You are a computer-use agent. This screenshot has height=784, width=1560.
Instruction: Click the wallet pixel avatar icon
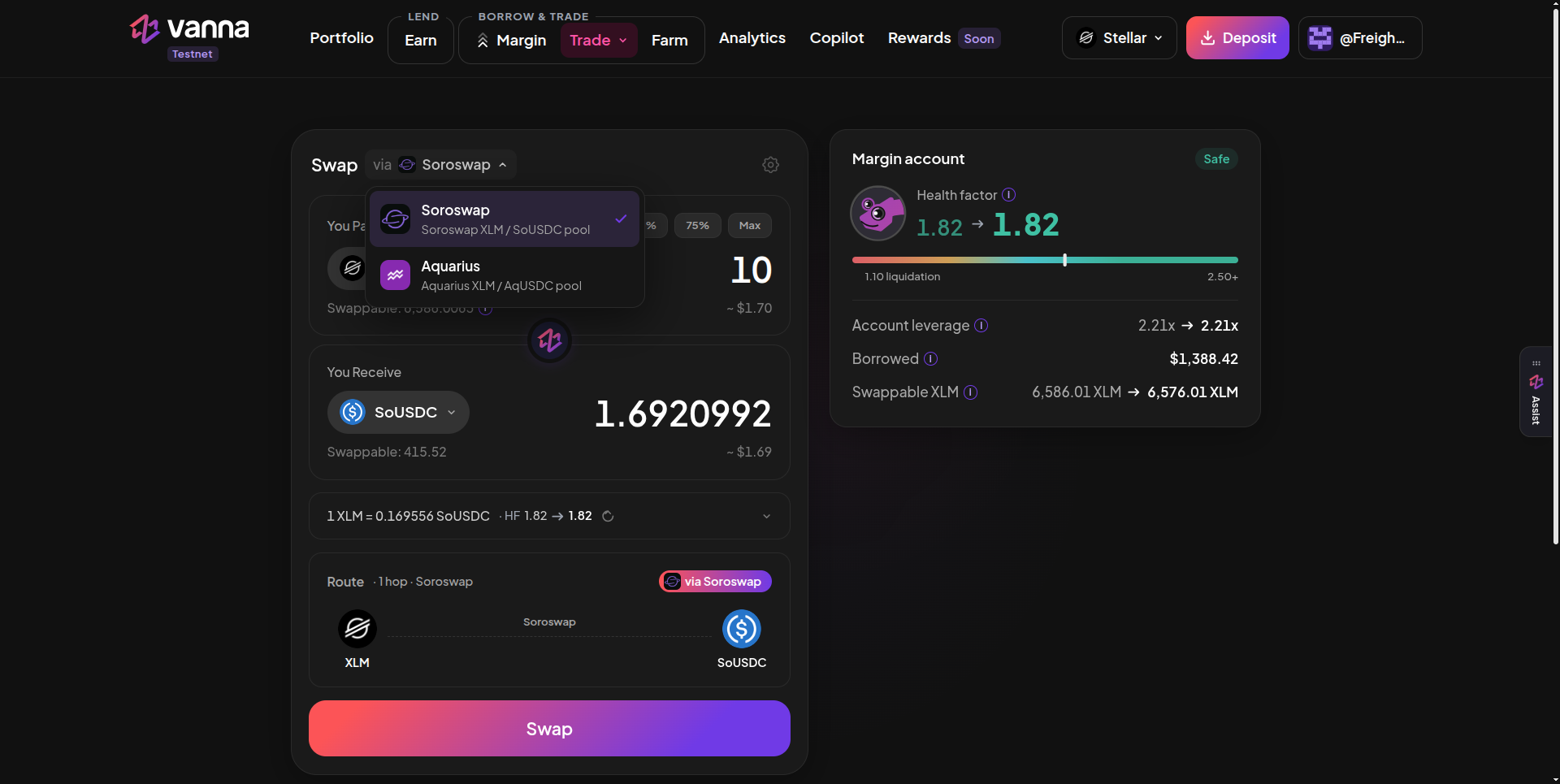[1319, 38]
